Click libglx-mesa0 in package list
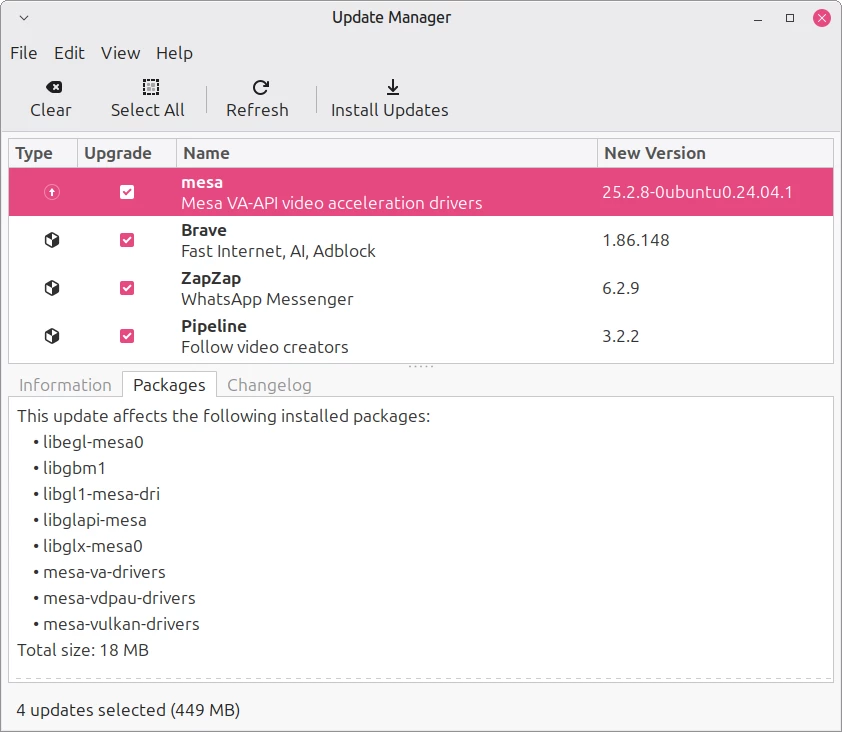This screenshot has height=732, width=842. pyautogui.click(x=93, y=546)
